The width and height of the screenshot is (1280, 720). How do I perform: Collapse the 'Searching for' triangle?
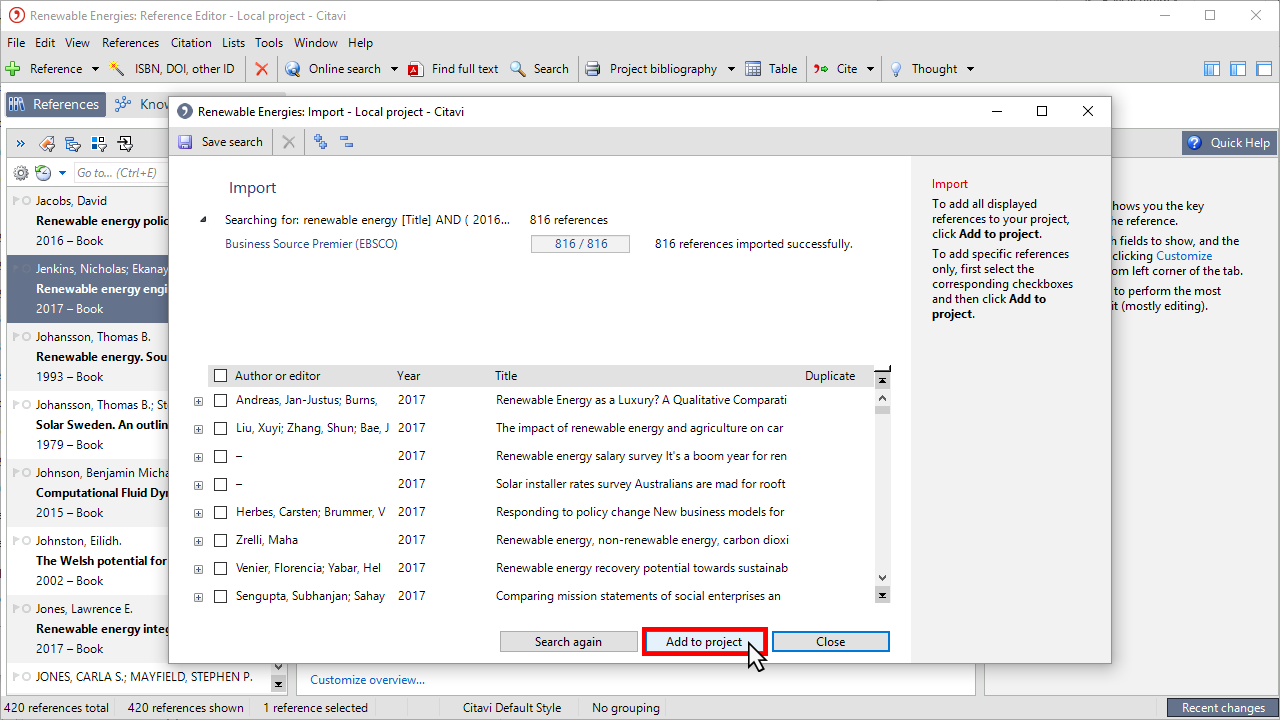tap(204, 220)
